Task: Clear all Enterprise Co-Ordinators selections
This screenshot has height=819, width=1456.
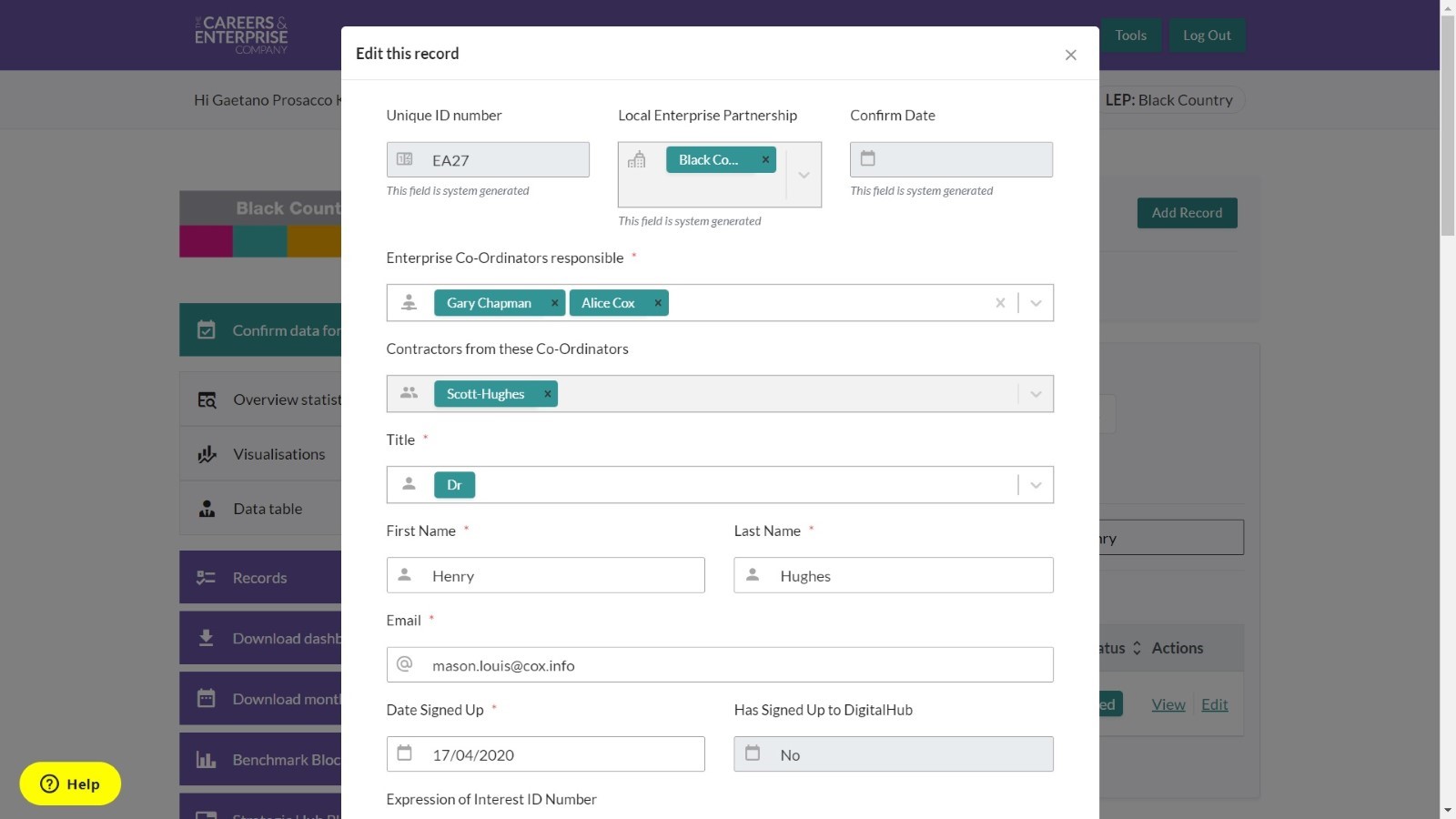Action: click(x=1000, y=303)
